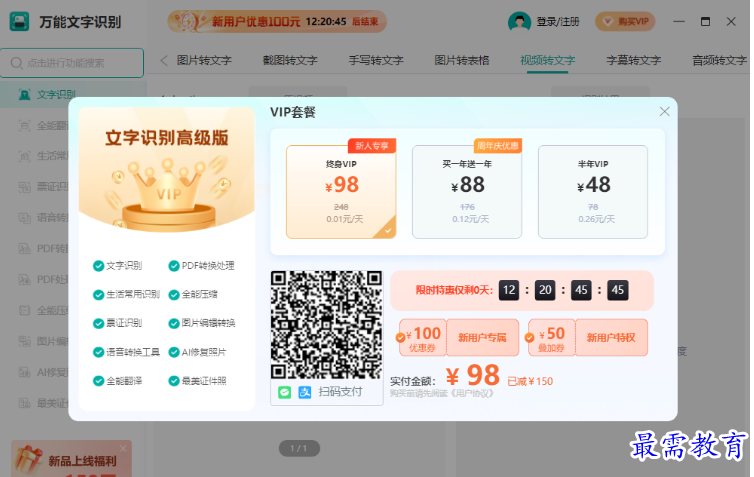Switch to the 字幕转文字 tab
The width and height of the screenshot is (754, 477).
click(x=634, y=61)
